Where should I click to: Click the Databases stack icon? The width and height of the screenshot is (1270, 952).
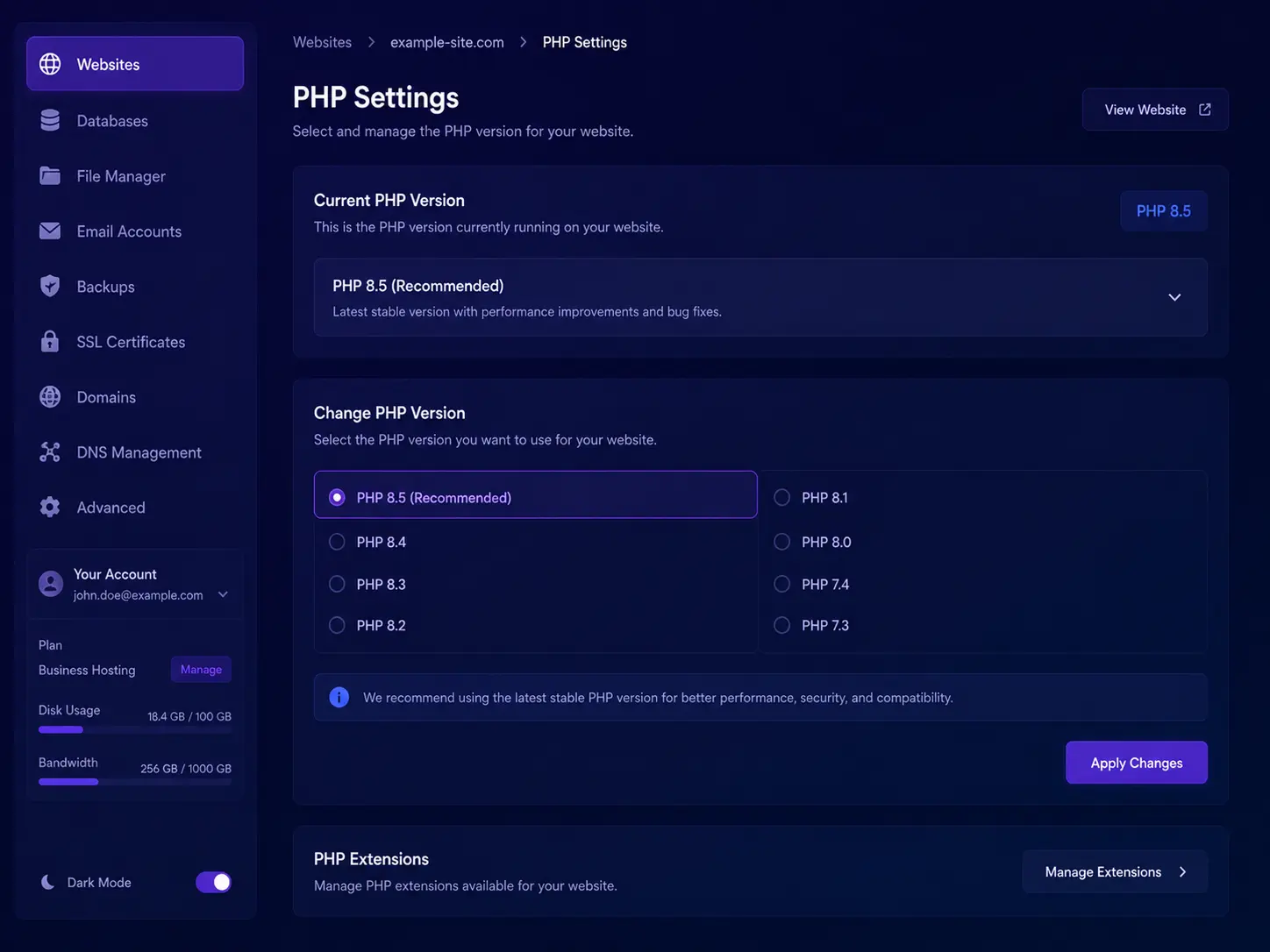tap(50, 120)
